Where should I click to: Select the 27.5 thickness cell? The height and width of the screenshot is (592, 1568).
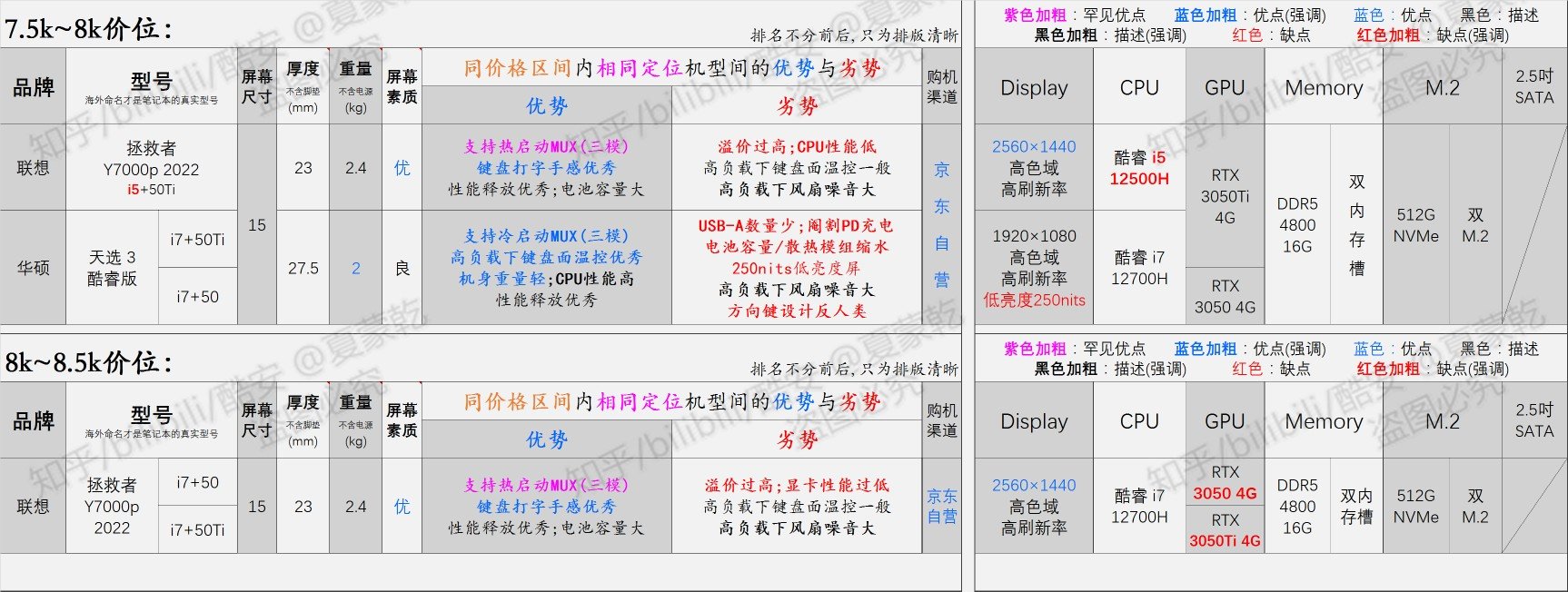pos(303,268)
